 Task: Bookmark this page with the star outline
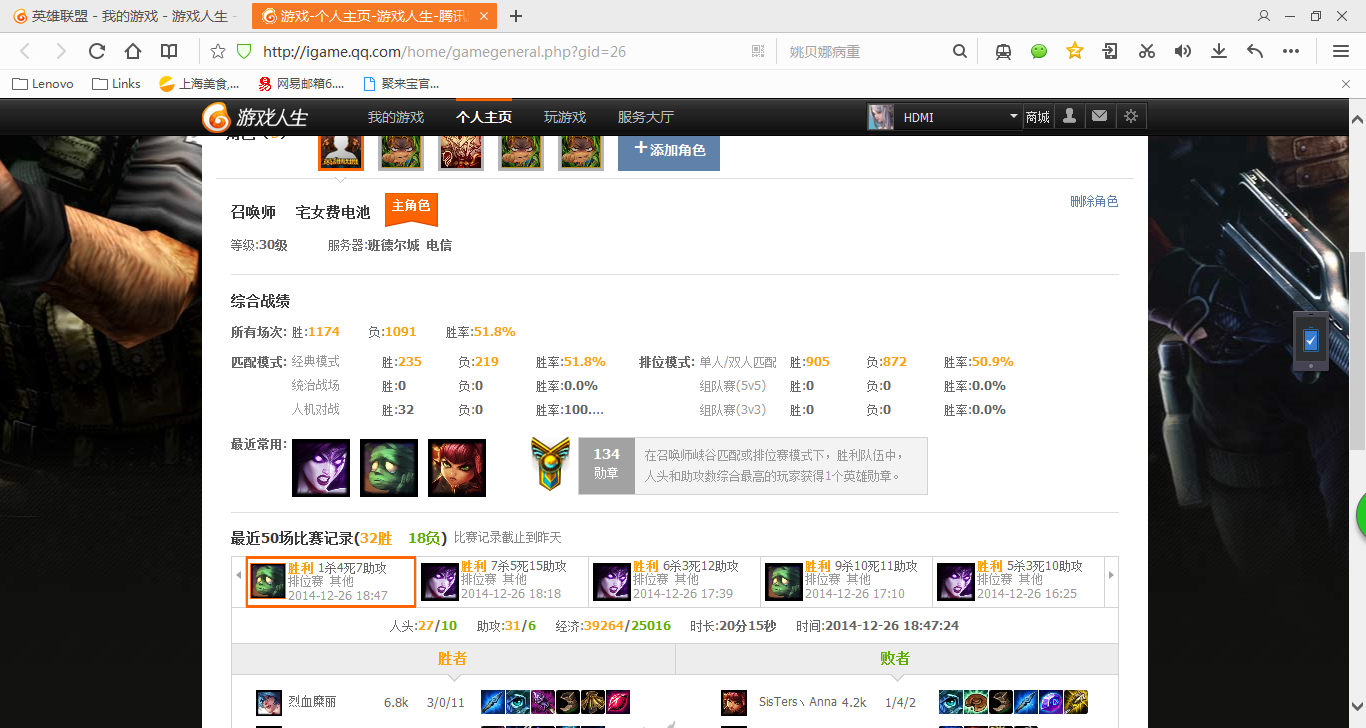[218, 51]
